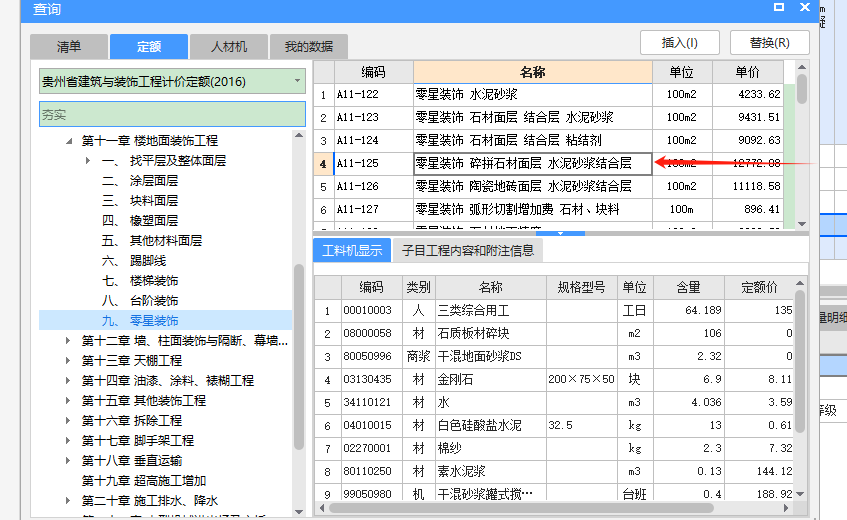The width and height of the screenshot is (847, 520).
Task: Open the 贵州省建筑与装饰工程计价定额(2016) dropdown
Action: tap(172, 82)
